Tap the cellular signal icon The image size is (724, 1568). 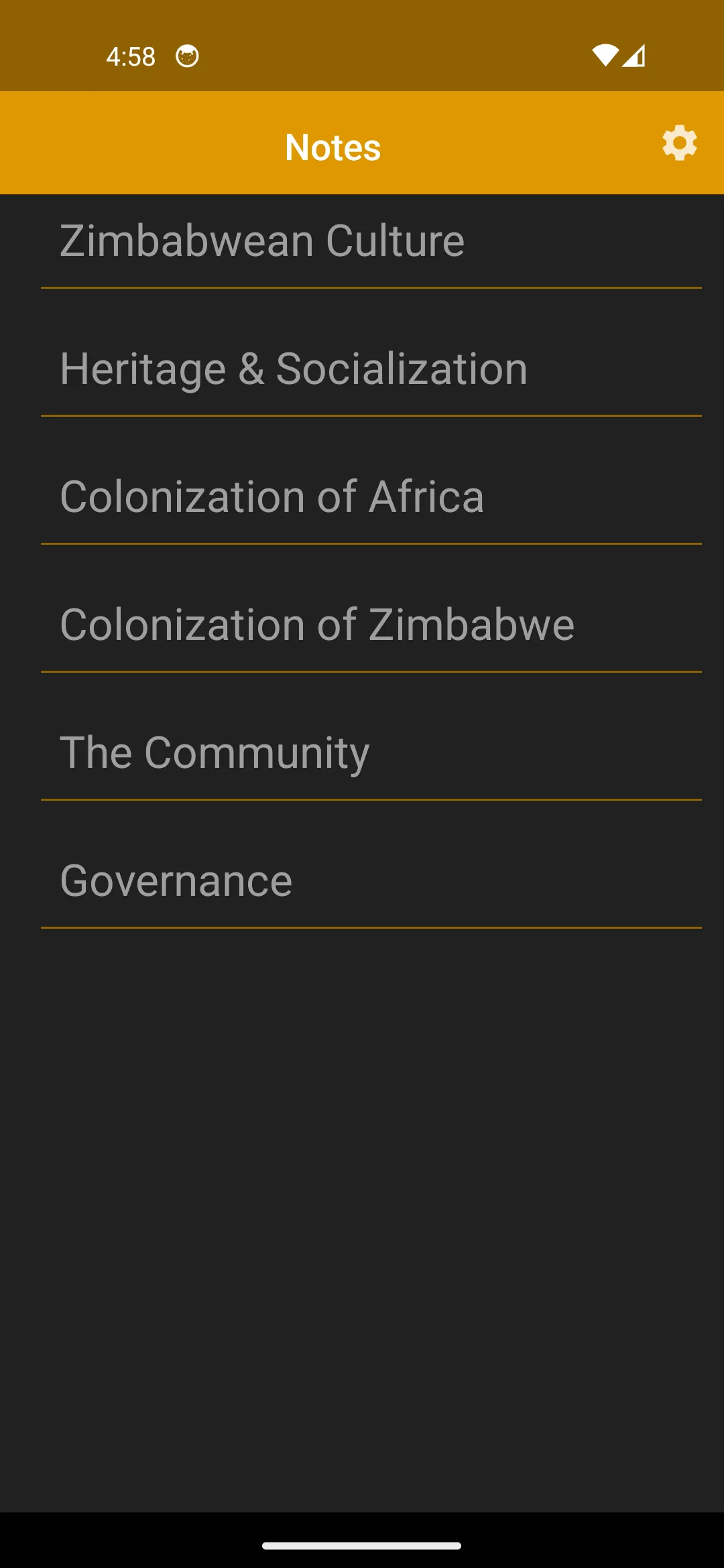(633, 56)
